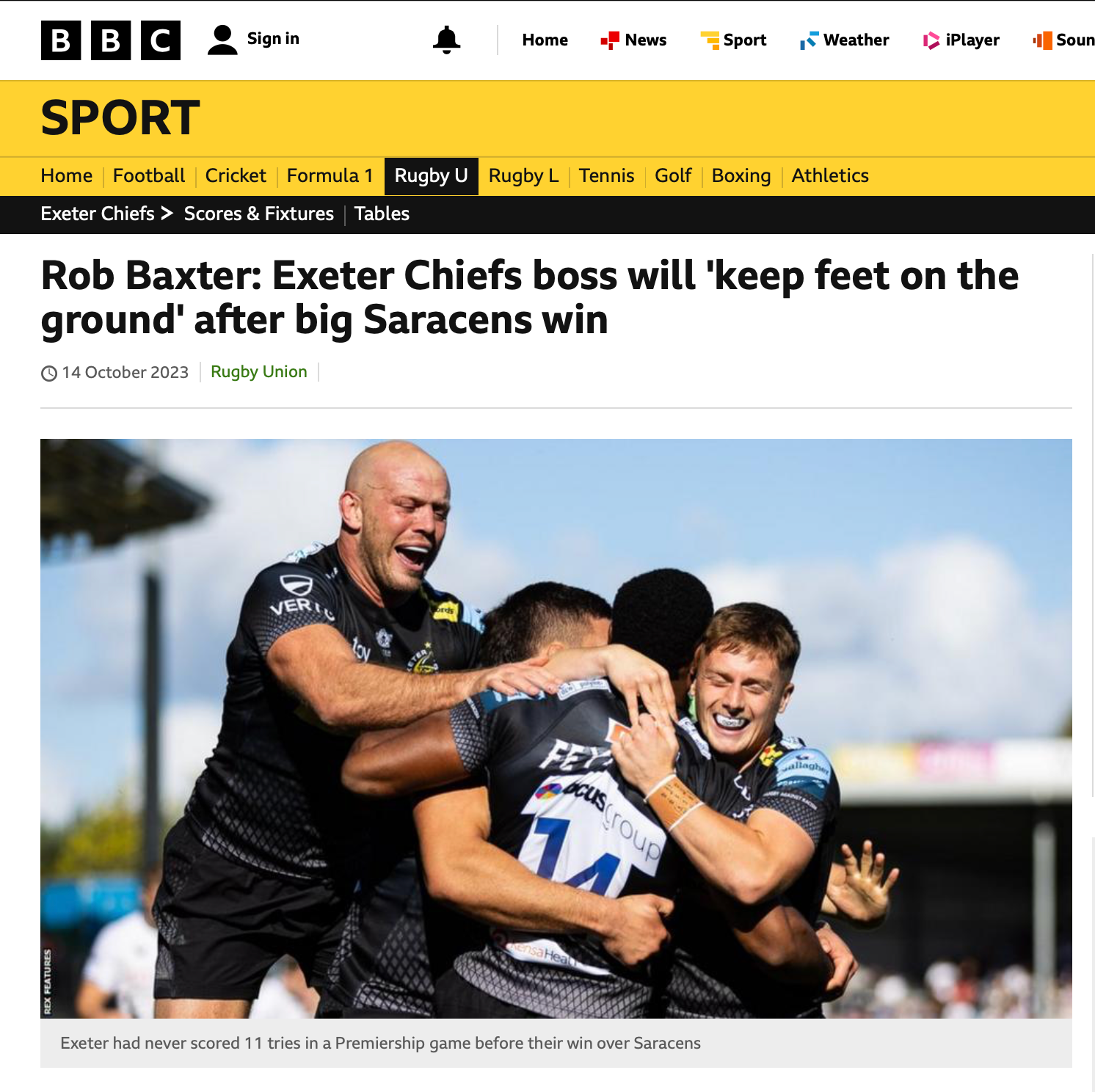The width and height of the screenshot is (1095, 1092).
Task: Open Formula 1 section
Action: [330, 176]
